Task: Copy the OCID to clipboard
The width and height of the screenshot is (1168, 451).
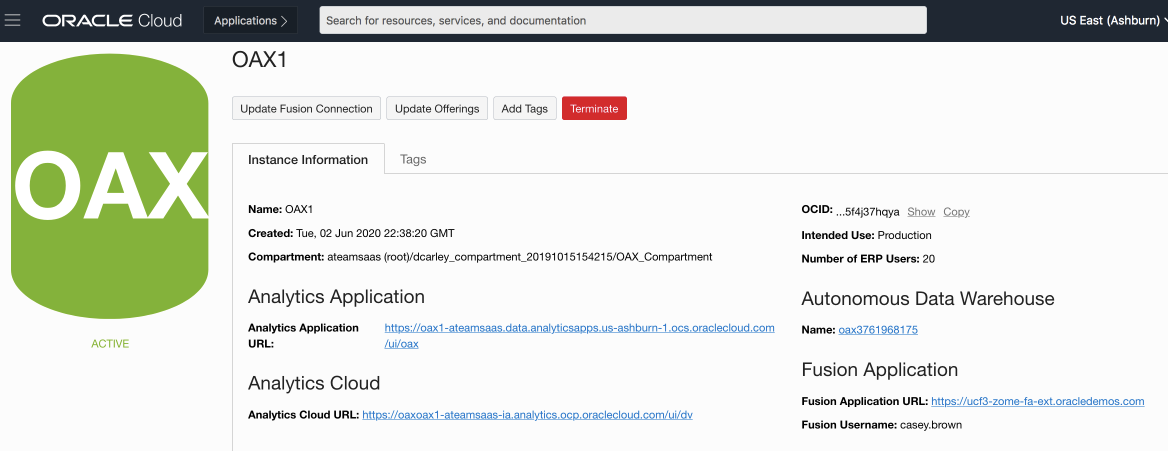Action: 956,212
